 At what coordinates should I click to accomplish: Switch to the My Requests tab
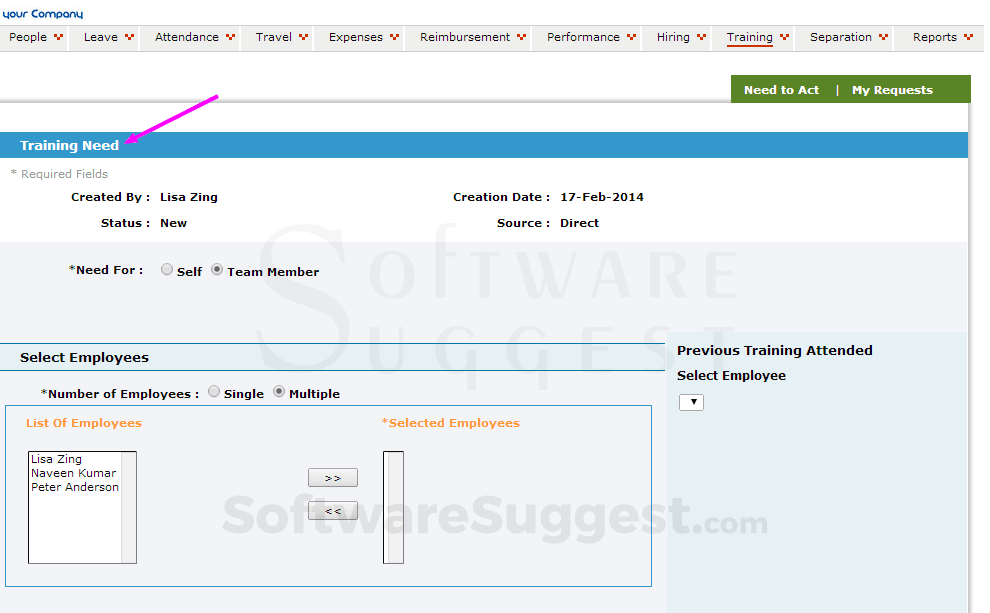tap(892, 89)
